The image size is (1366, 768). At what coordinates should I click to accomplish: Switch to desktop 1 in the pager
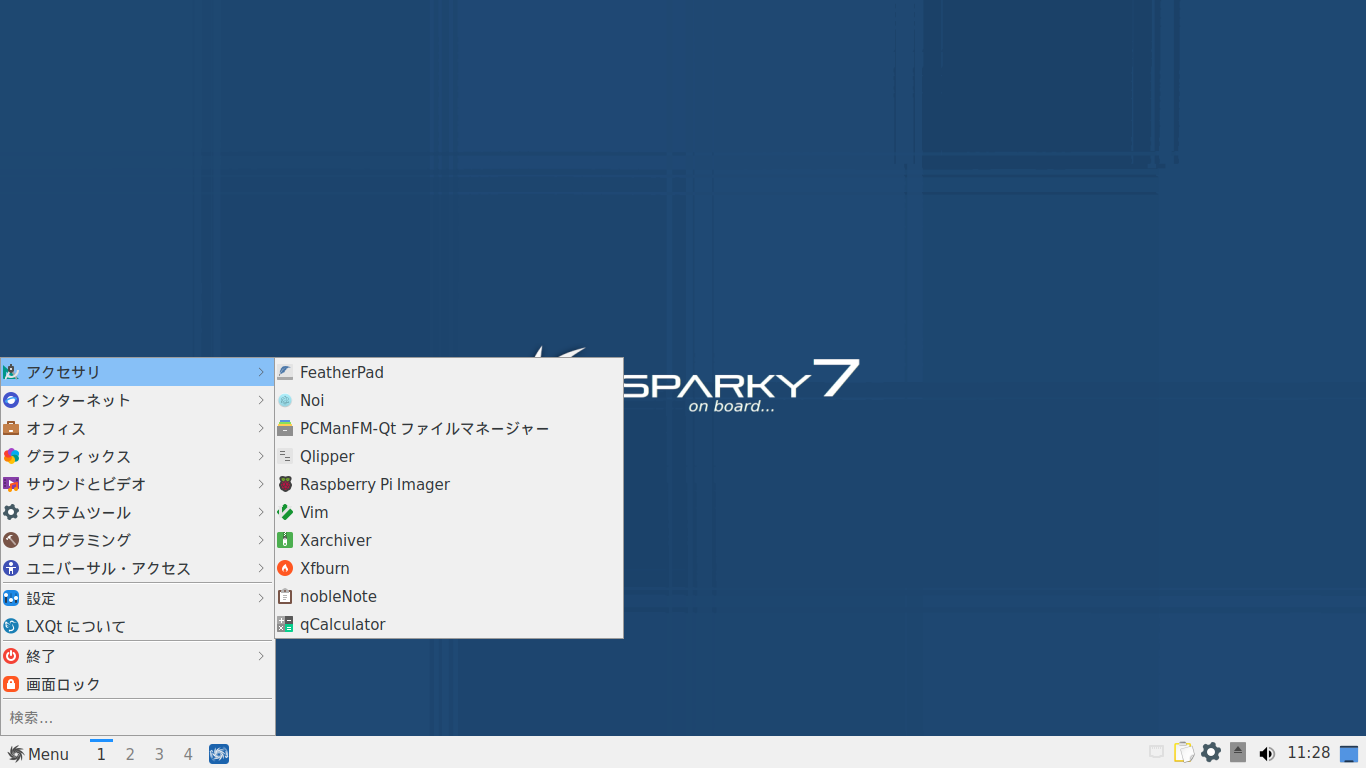101,754
